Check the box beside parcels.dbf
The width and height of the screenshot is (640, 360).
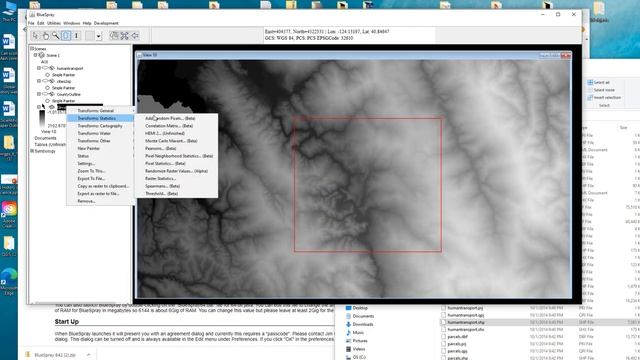pyautogui.click(x=443, y=337)
